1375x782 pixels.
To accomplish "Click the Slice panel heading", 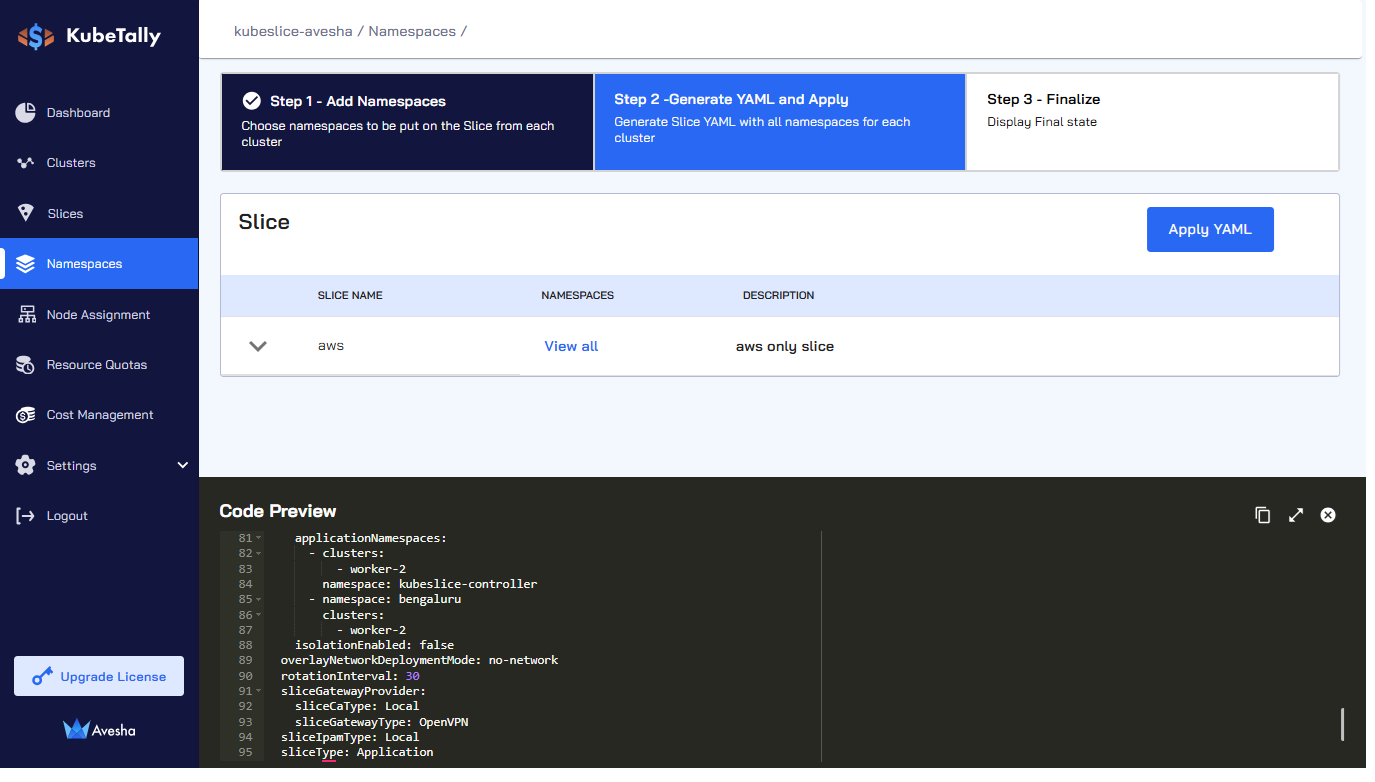I will [x=264, y=222].
